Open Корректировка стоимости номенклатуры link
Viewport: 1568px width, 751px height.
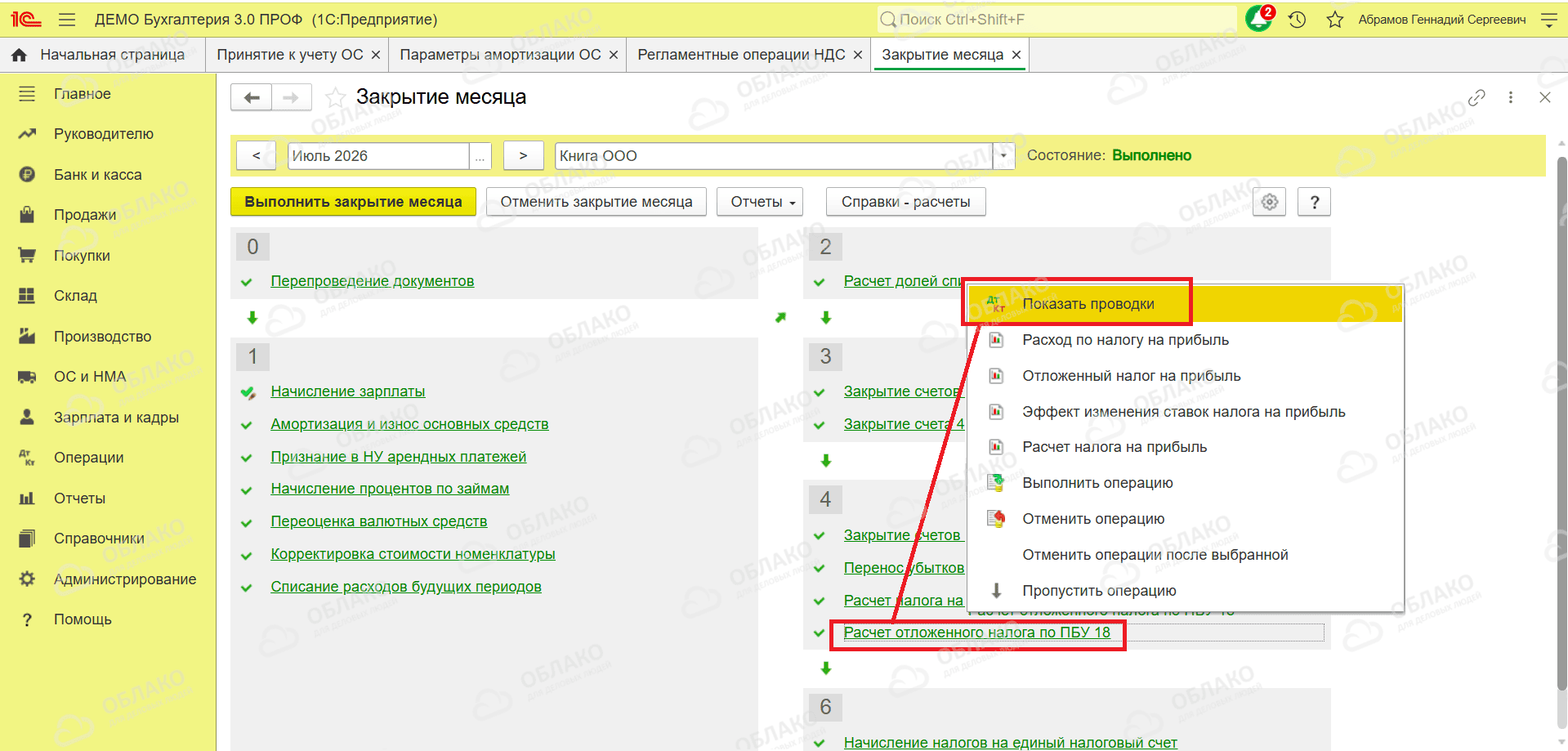(x=413, y=554)
